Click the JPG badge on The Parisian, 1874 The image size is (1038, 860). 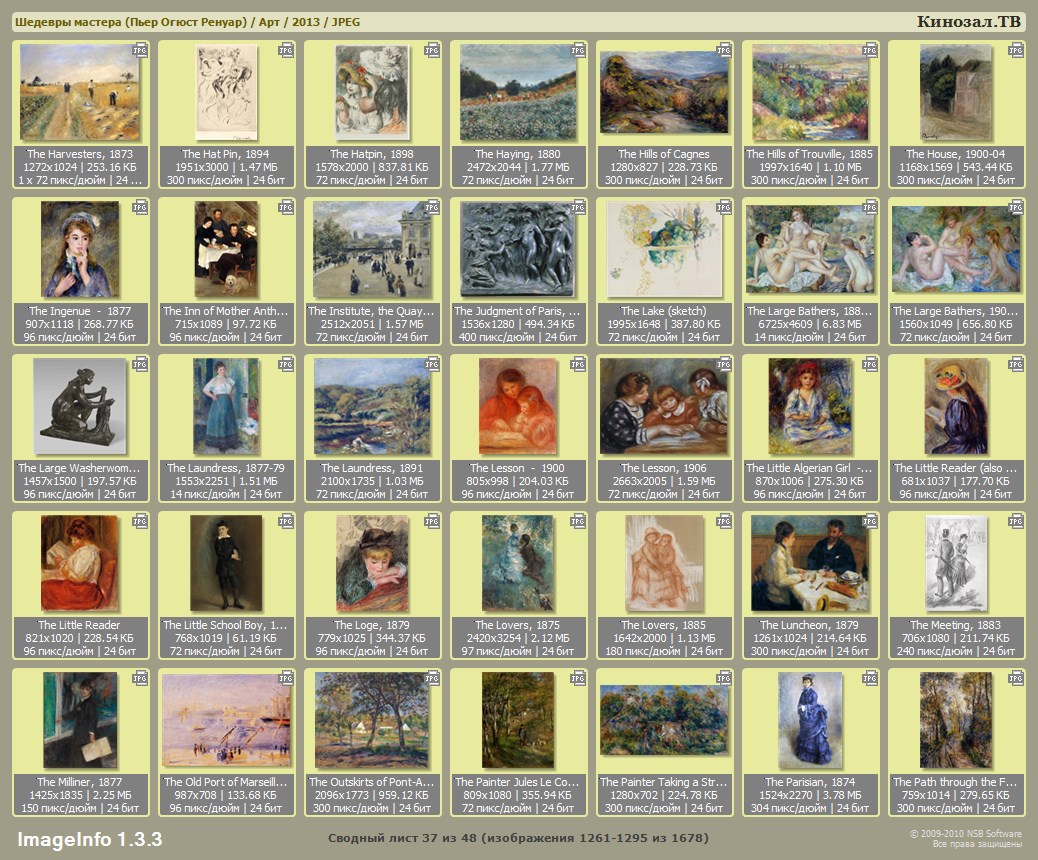click(x=870, y=679)
